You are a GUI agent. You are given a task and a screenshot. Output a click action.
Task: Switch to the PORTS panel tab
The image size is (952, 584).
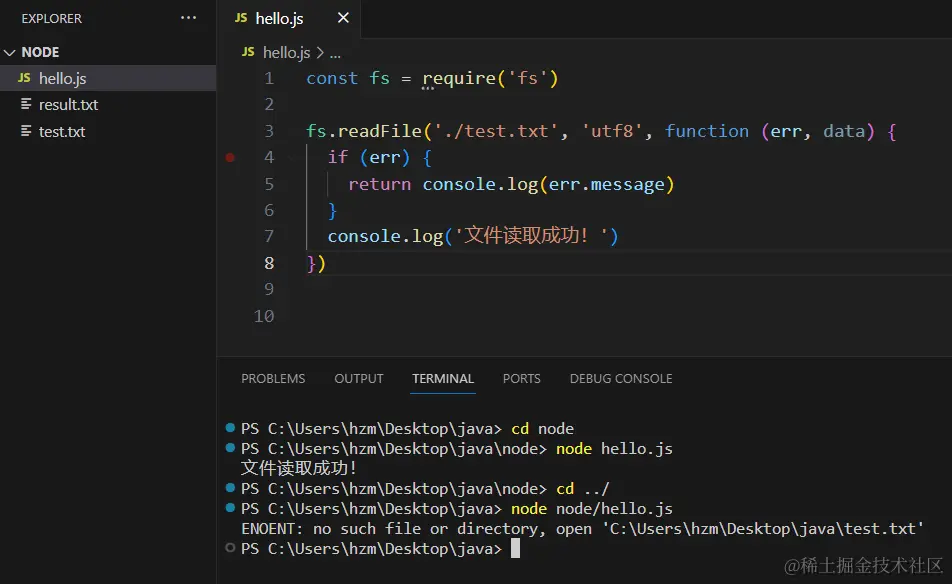coord(522,379)
